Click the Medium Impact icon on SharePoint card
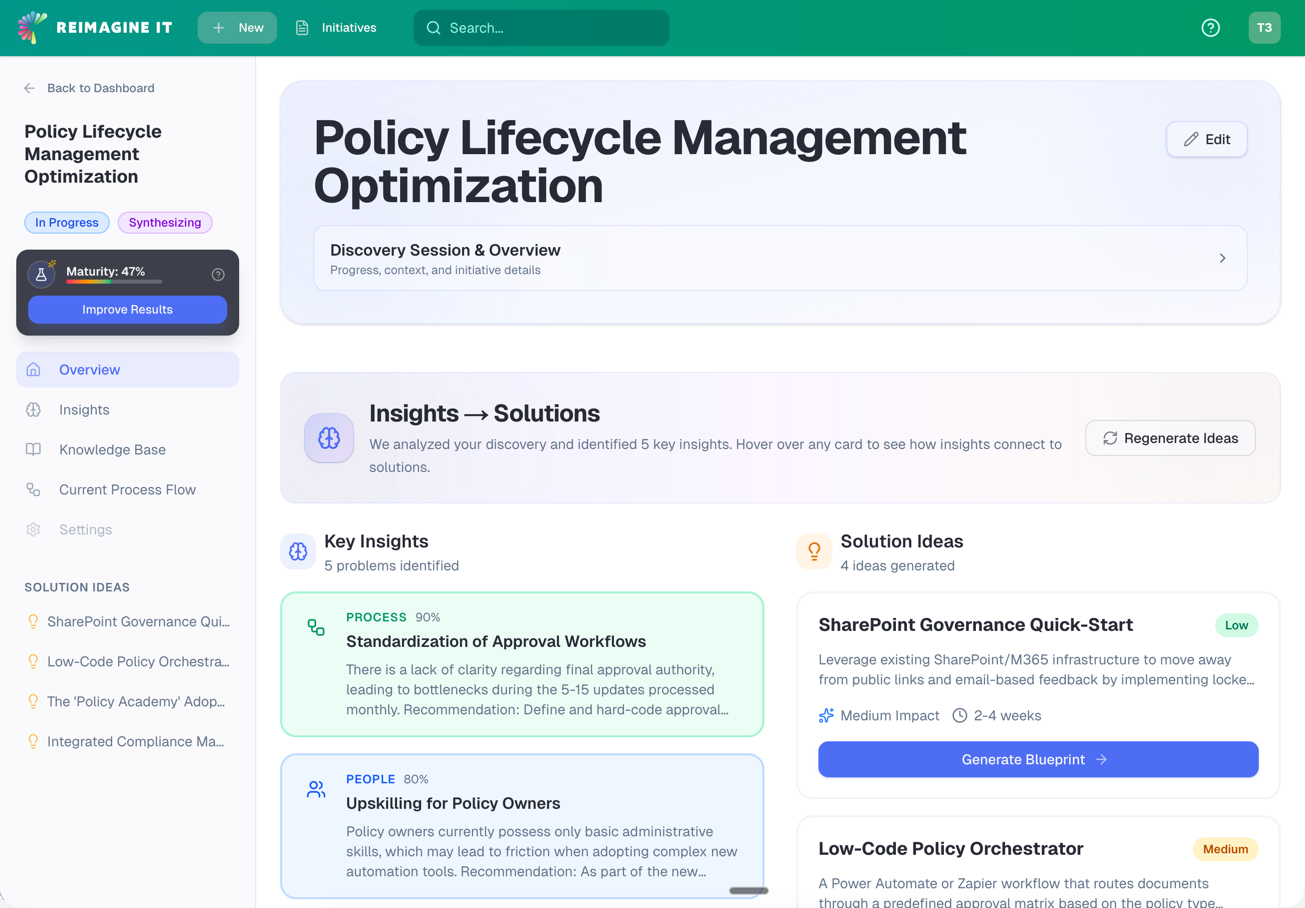Image resolution: width=1305 pixels, height=908 pixels. tap(827, 715)
